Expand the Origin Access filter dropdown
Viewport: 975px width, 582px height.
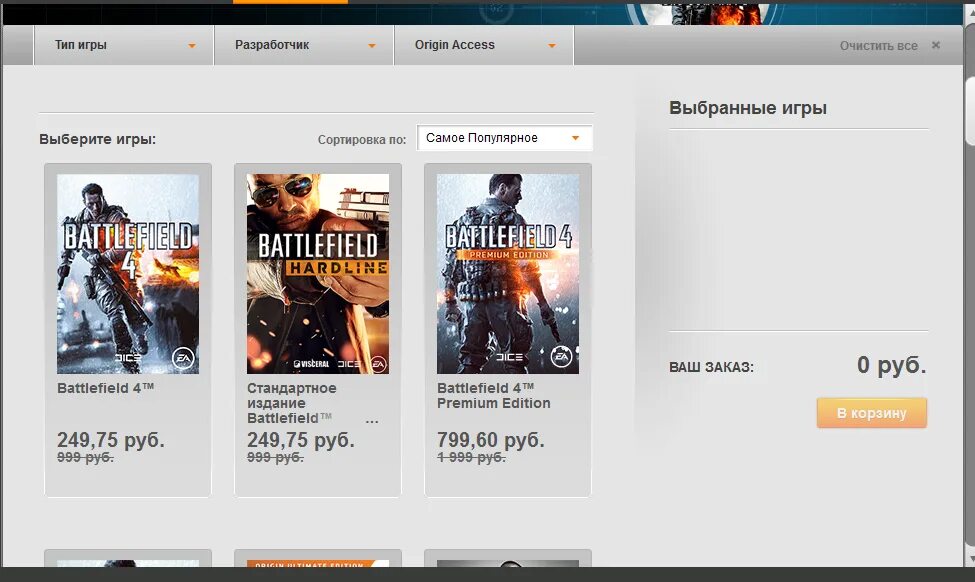484,45
